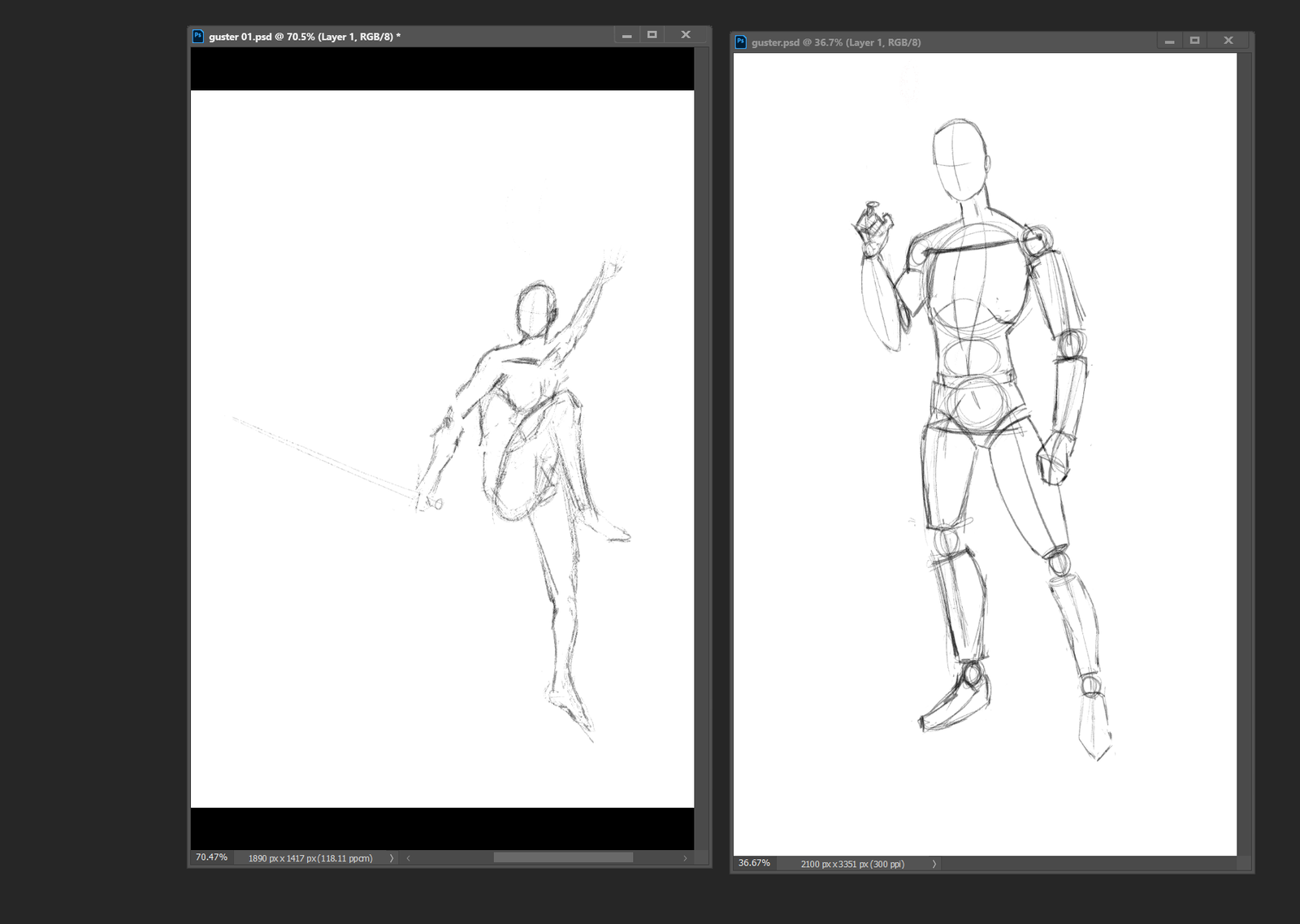This screenshot has width=1300, height=924.
Task: Click the mannequin figure's head in guster.psd
Action: (x=960, y=160)
